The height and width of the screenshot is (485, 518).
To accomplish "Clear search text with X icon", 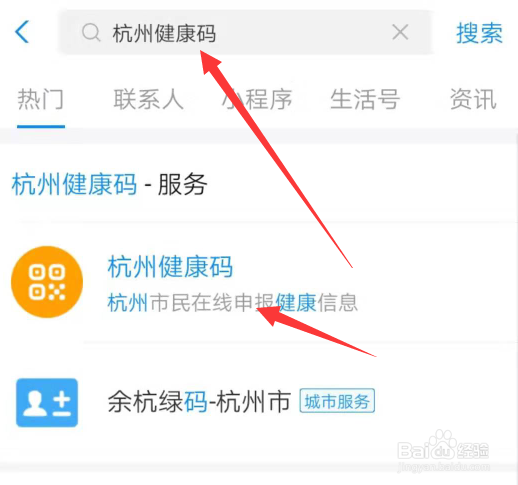I will pyautogui.click(x=400, y=32).
